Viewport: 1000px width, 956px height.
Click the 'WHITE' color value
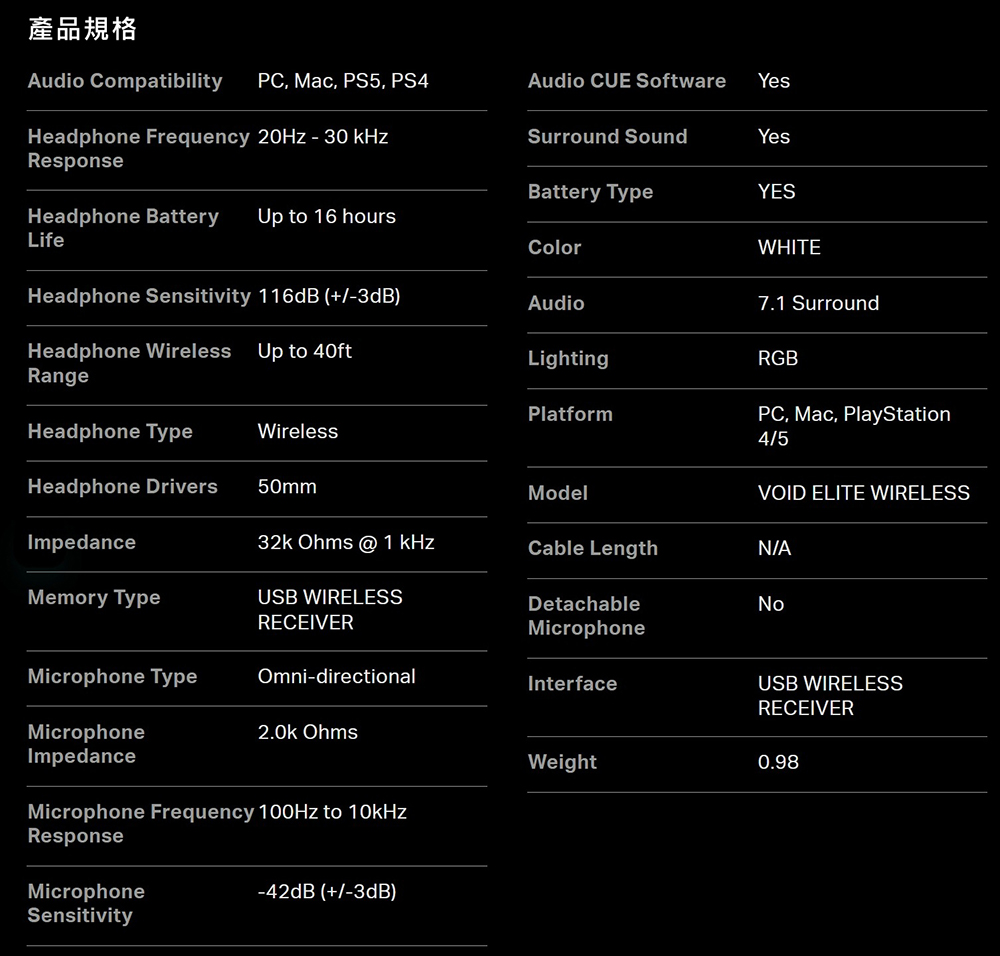[x=790, y=247]
